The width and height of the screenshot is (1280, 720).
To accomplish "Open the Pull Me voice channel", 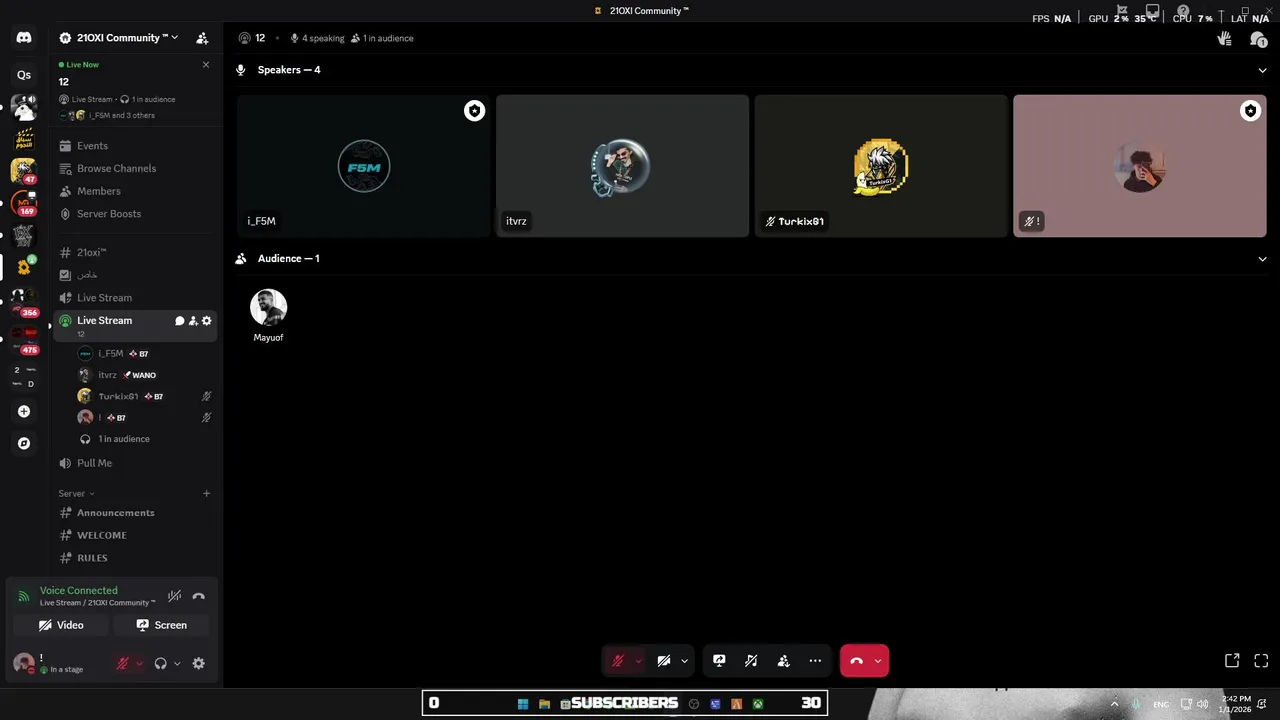I will (134, 463).
